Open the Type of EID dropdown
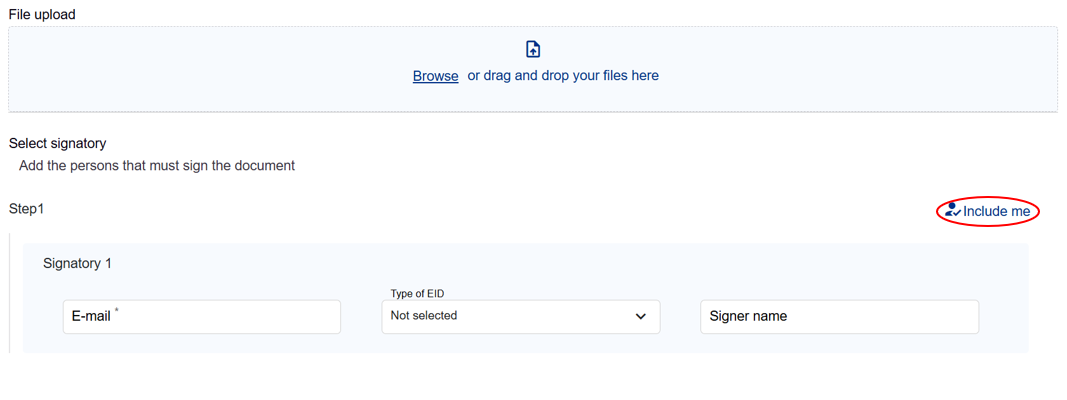 pos(520,317)
